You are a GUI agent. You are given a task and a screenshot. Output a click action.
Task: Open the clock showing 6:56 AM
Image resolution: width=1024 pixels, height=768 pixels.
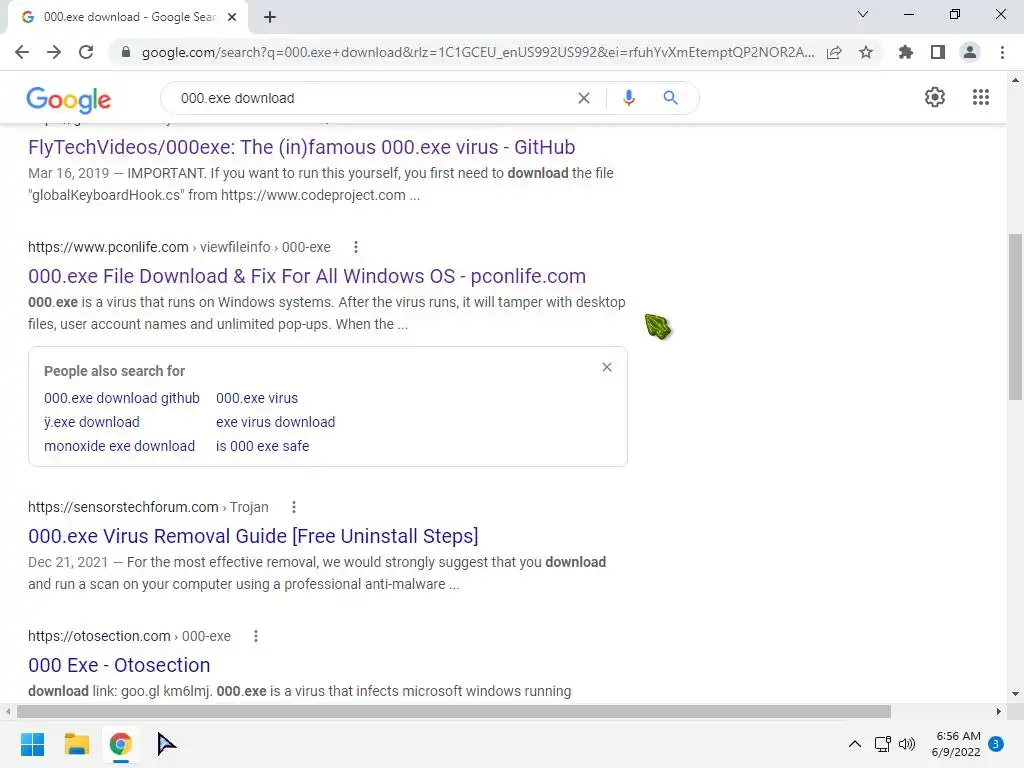957,744
